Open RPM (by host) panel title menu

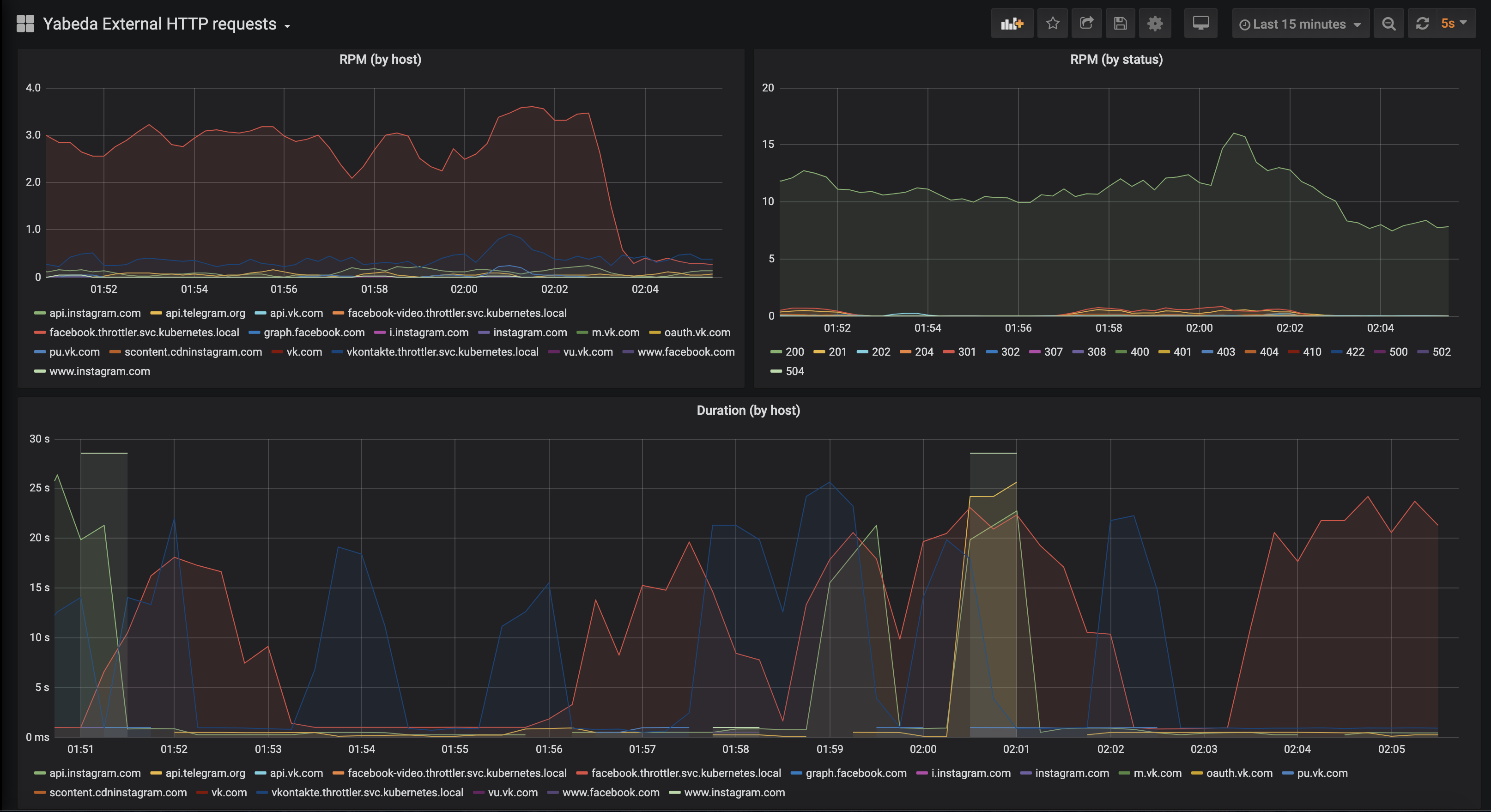pyautogui.click(x=380, y=59)
